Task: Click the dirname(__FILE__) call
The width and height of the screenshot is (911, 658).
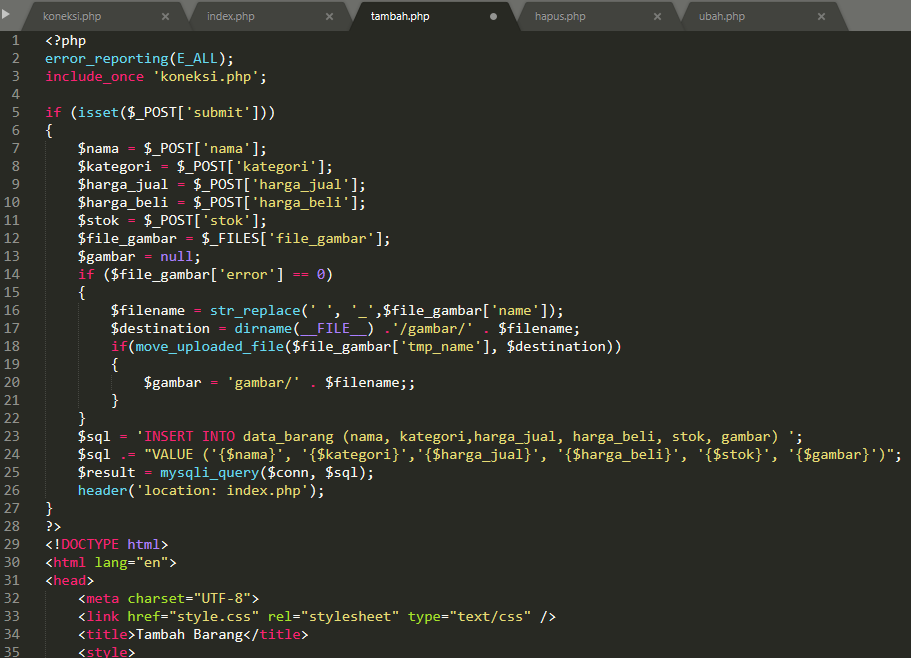Action: [x=304, y=329]
